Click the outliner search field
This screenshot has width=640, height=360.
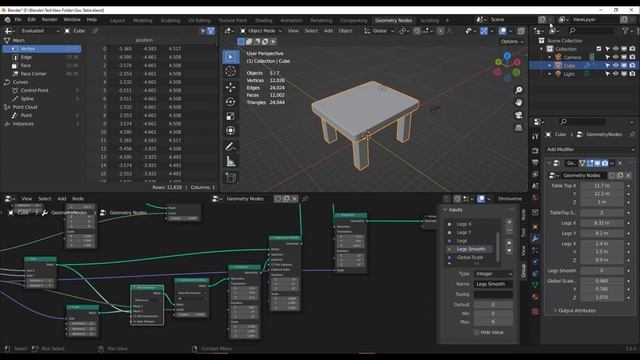tap(590, 31)
